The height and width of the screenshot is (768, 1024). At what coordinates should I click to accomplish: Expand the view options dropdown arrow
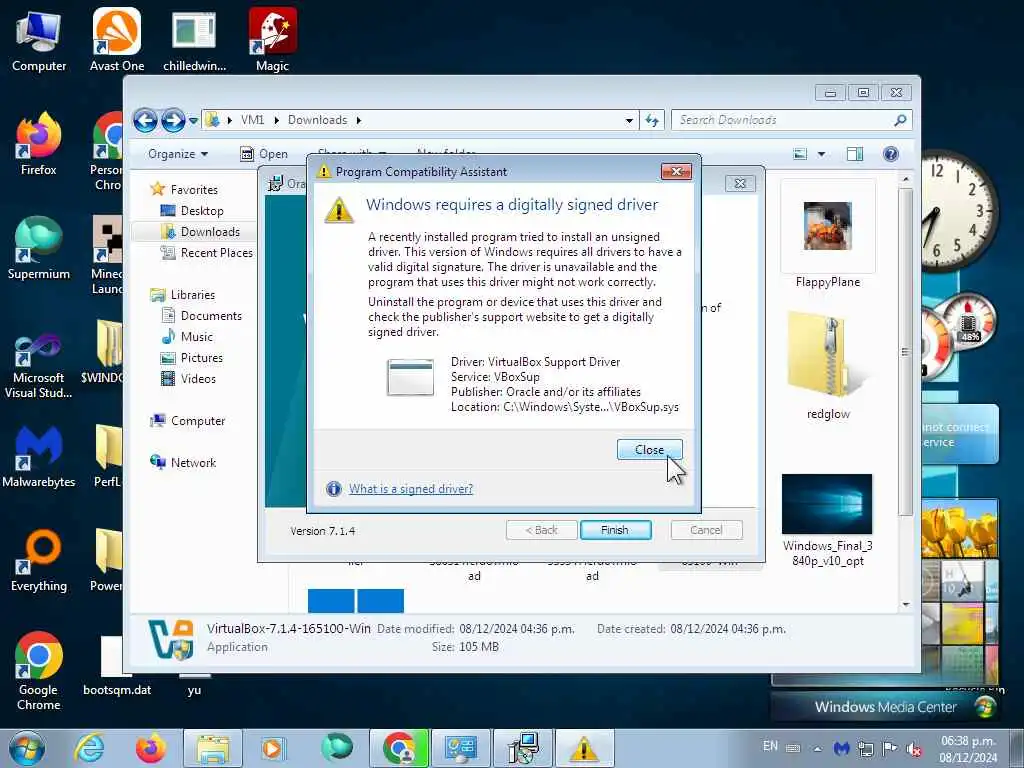[822, 154]
